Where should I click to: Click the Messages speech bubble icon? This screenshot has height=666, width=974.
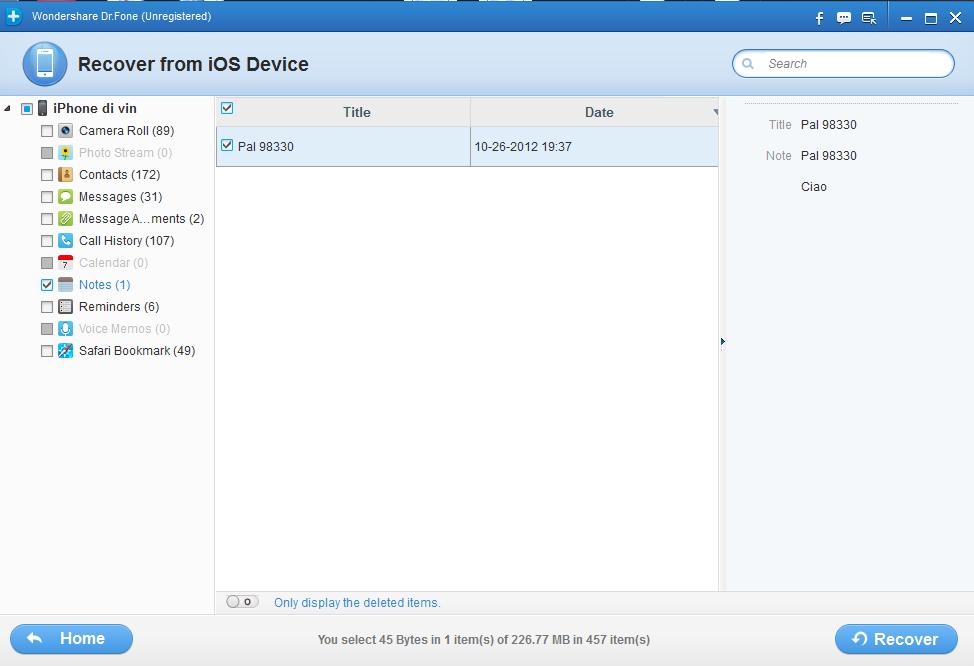[x=65, y=197]
